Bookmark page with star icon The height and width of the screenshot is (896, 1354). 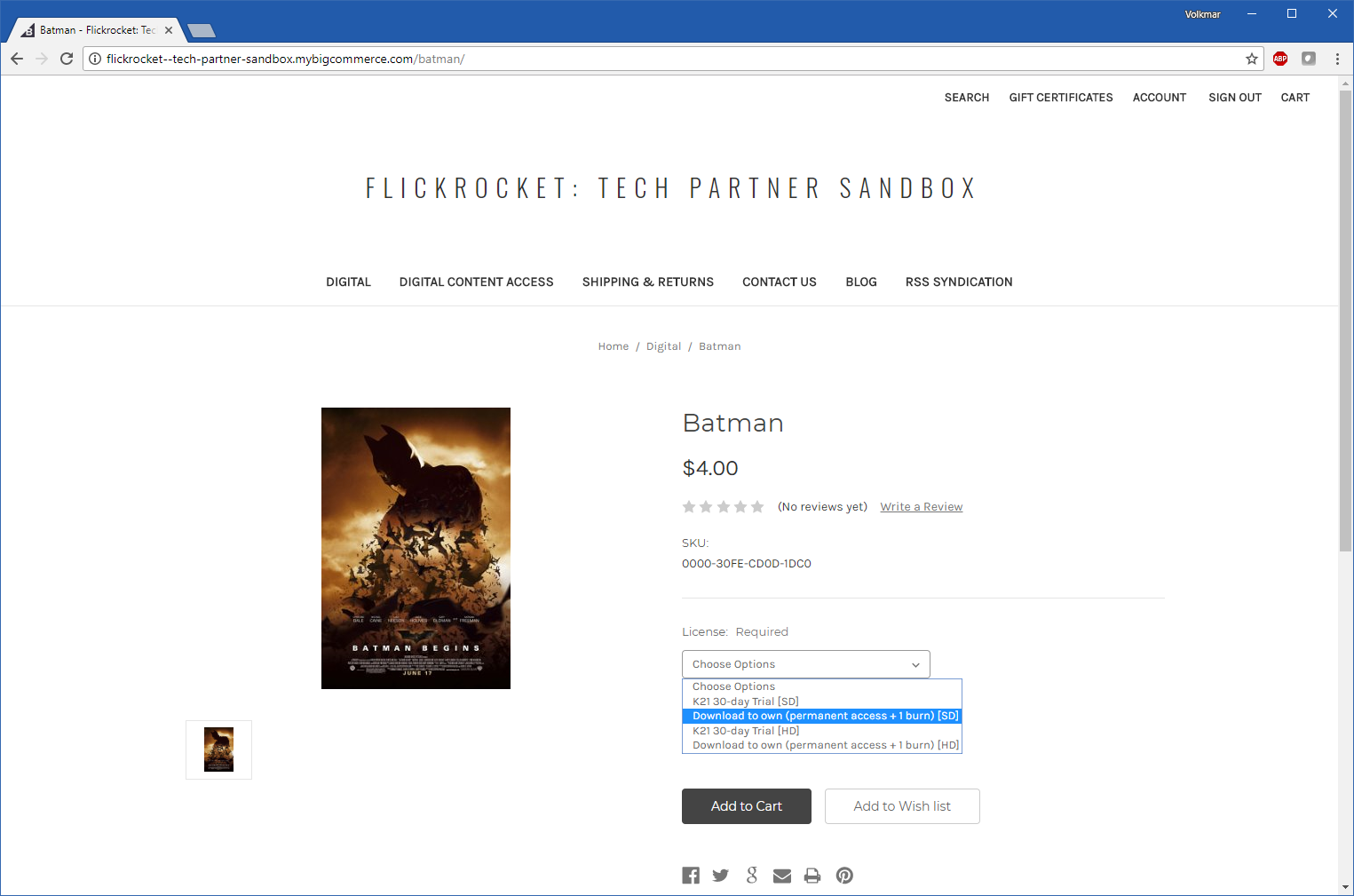click(x=1252, y=59)
